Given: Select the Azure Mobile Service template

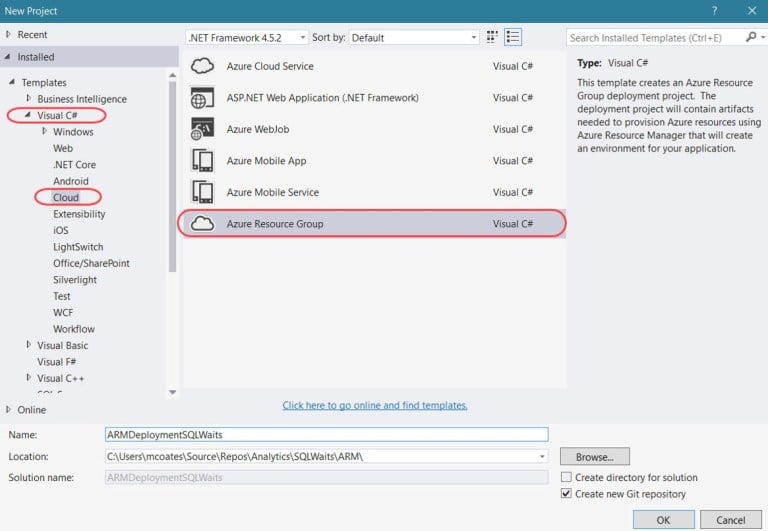Looking at the screenshot, I should (x=374, y=192).
